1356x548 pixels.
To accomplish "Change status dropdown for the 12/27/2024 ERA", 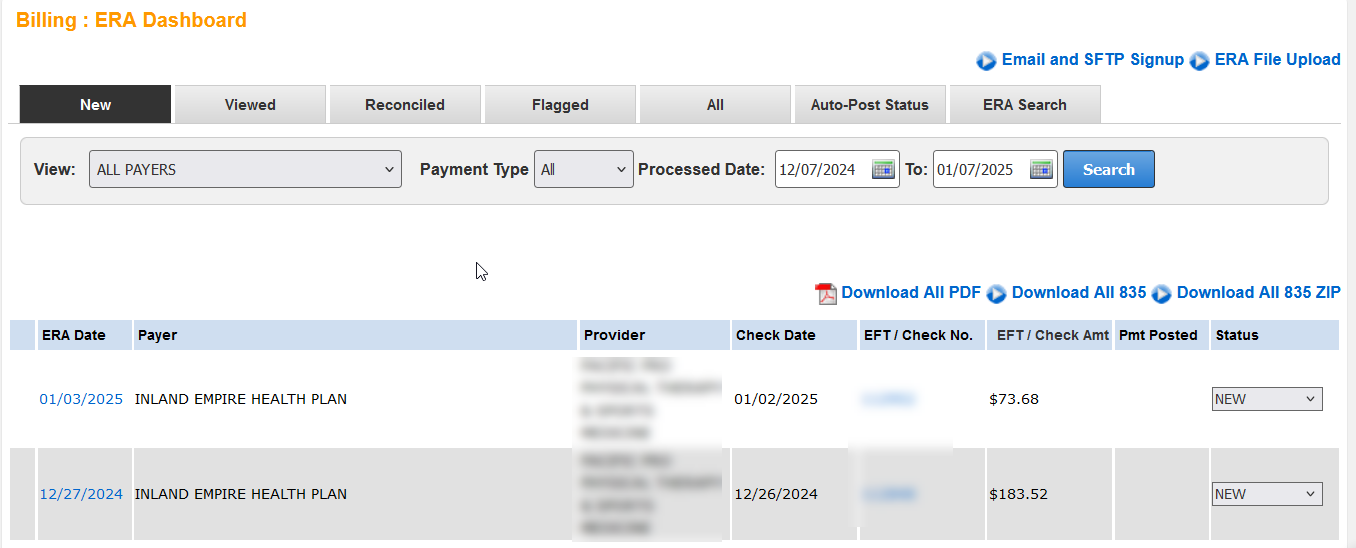I will [1266, 494].
